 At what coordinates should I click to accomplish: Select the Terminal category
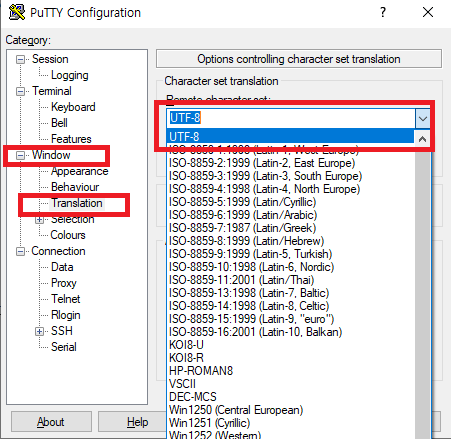(x=52, y=91)
